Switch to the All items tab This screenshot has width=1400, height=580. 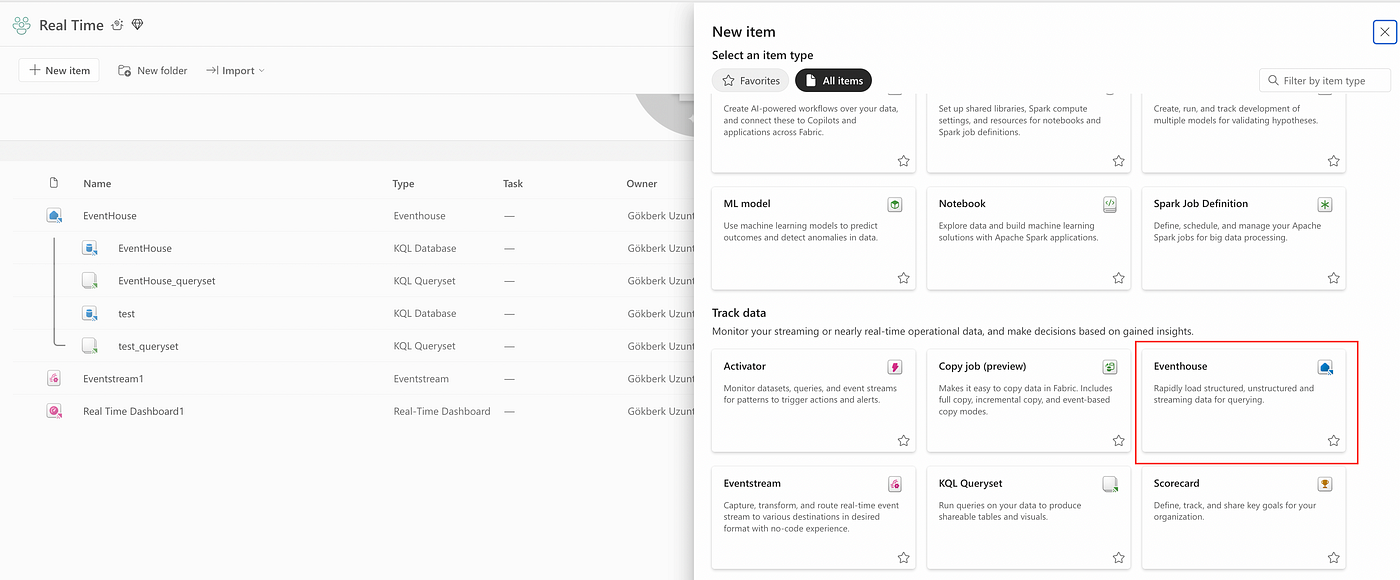834,80
